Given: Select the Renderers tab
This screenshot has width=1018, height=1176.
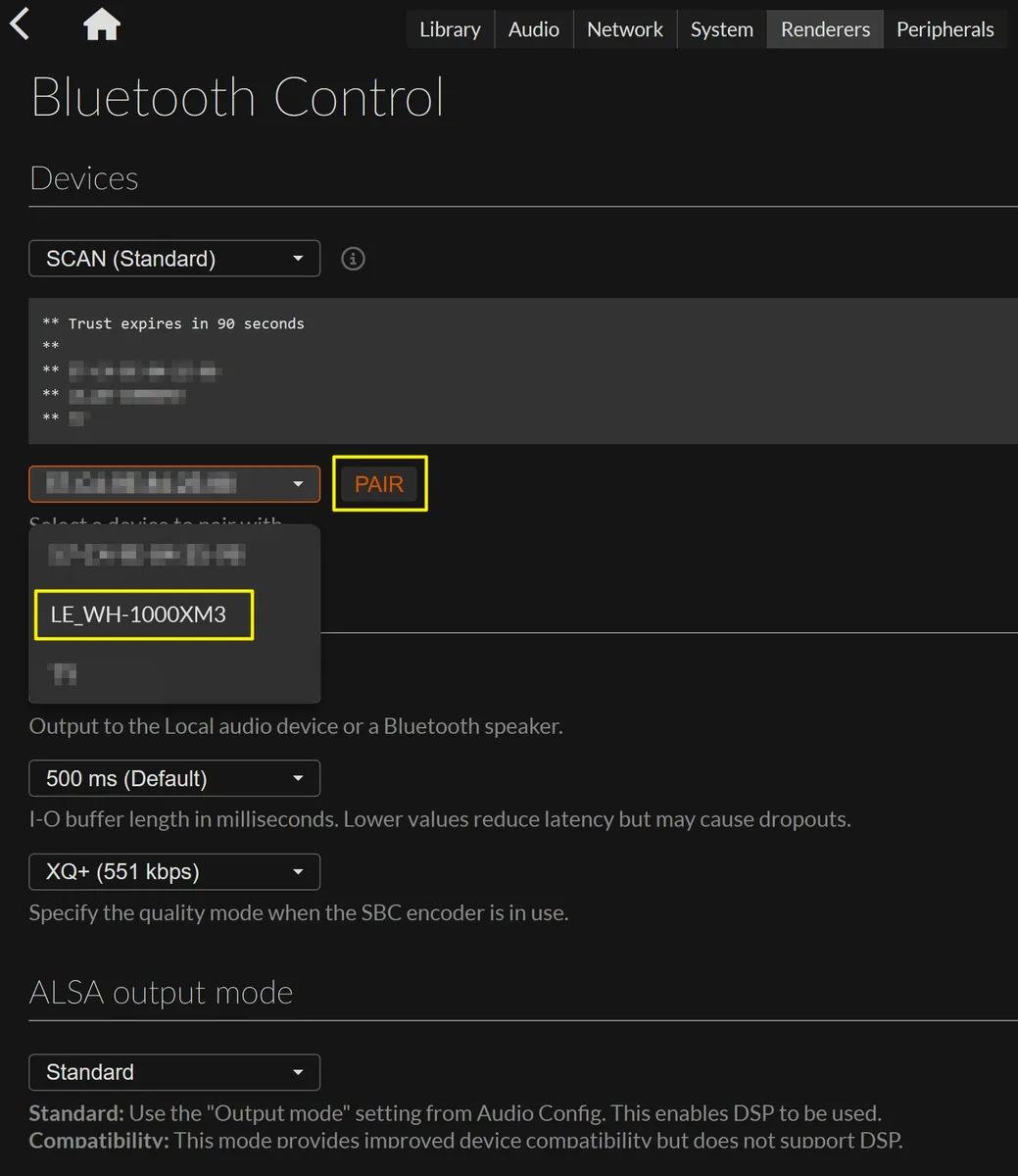Looking at the screenshot, I should pyautogui.click(x=825, y=29).
